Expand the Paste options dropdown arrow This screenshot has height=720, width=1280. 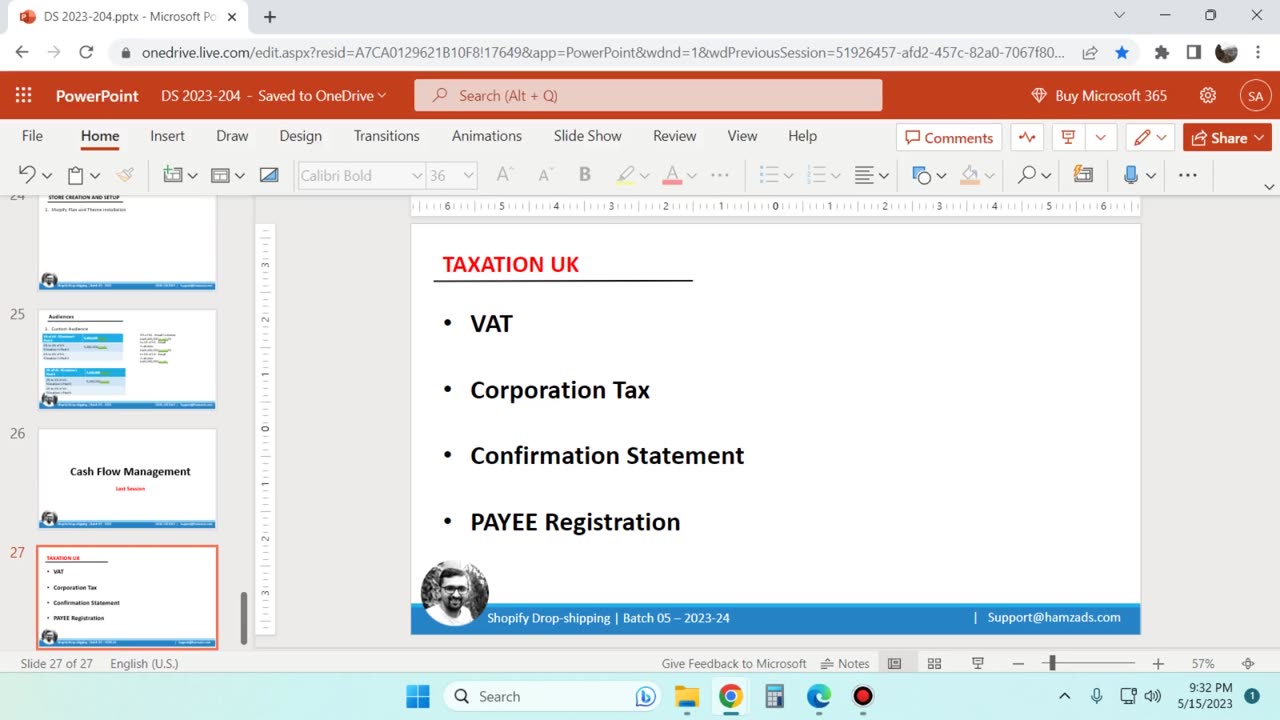96,176
